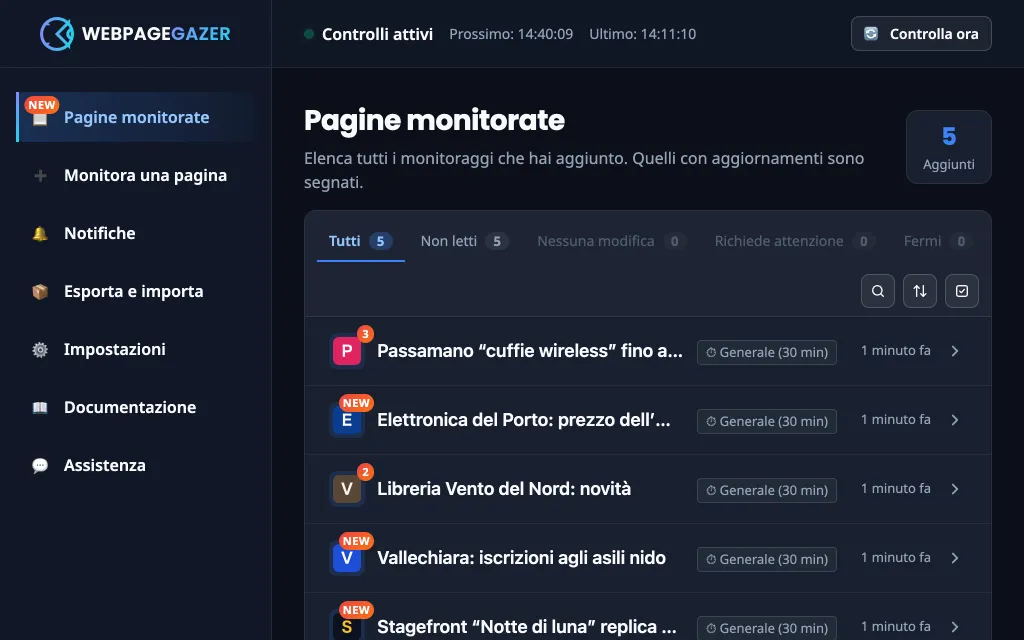Click the S avatar for Stagefront
Image resolution: width=1024 pixels, height=640 pixels.
[x=347, y=627]
